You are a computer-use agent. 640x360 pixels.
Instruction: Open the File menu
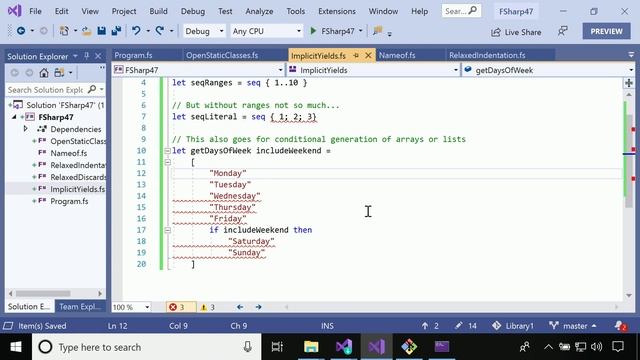click(x=36, y=11)
